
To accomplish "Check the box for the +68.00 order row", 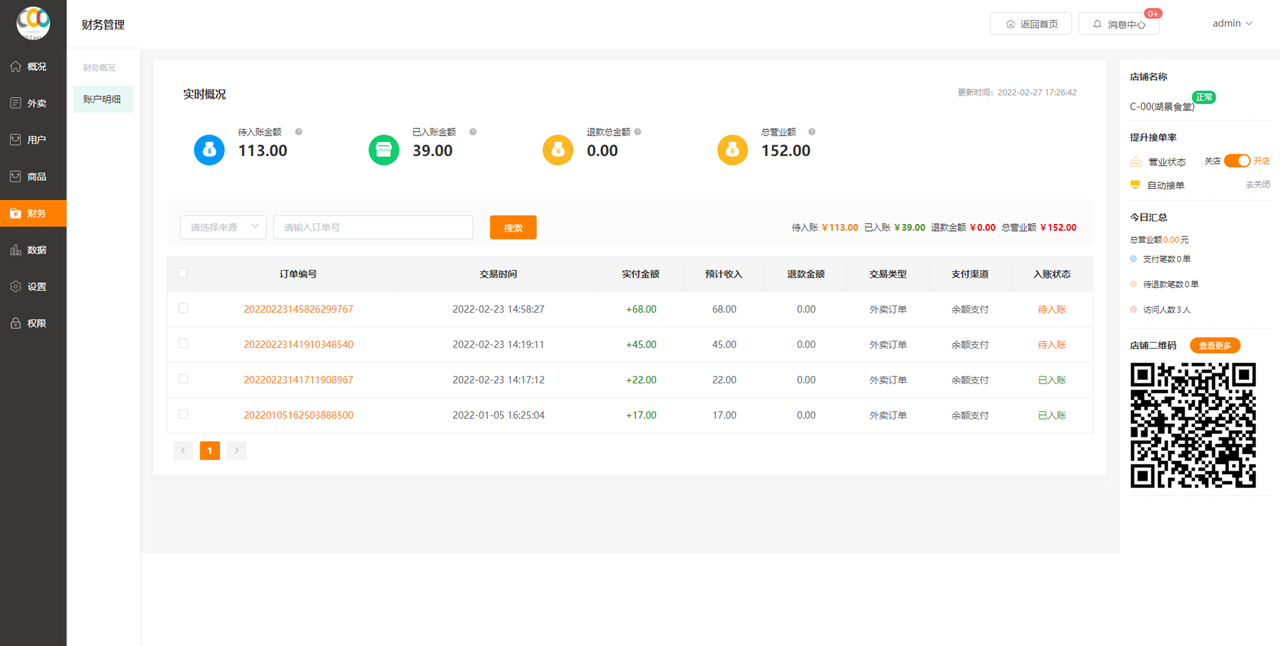I will [183, 309].
